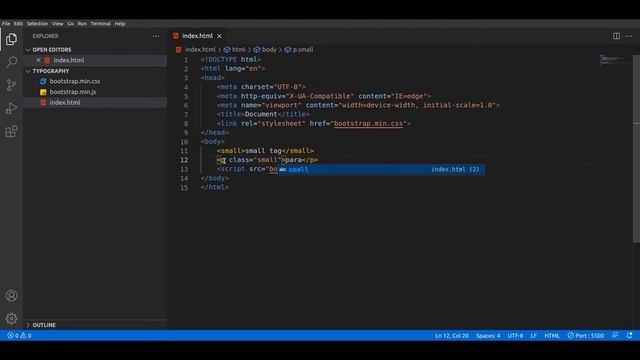Click the Split Editor icon

click(616, 36)
